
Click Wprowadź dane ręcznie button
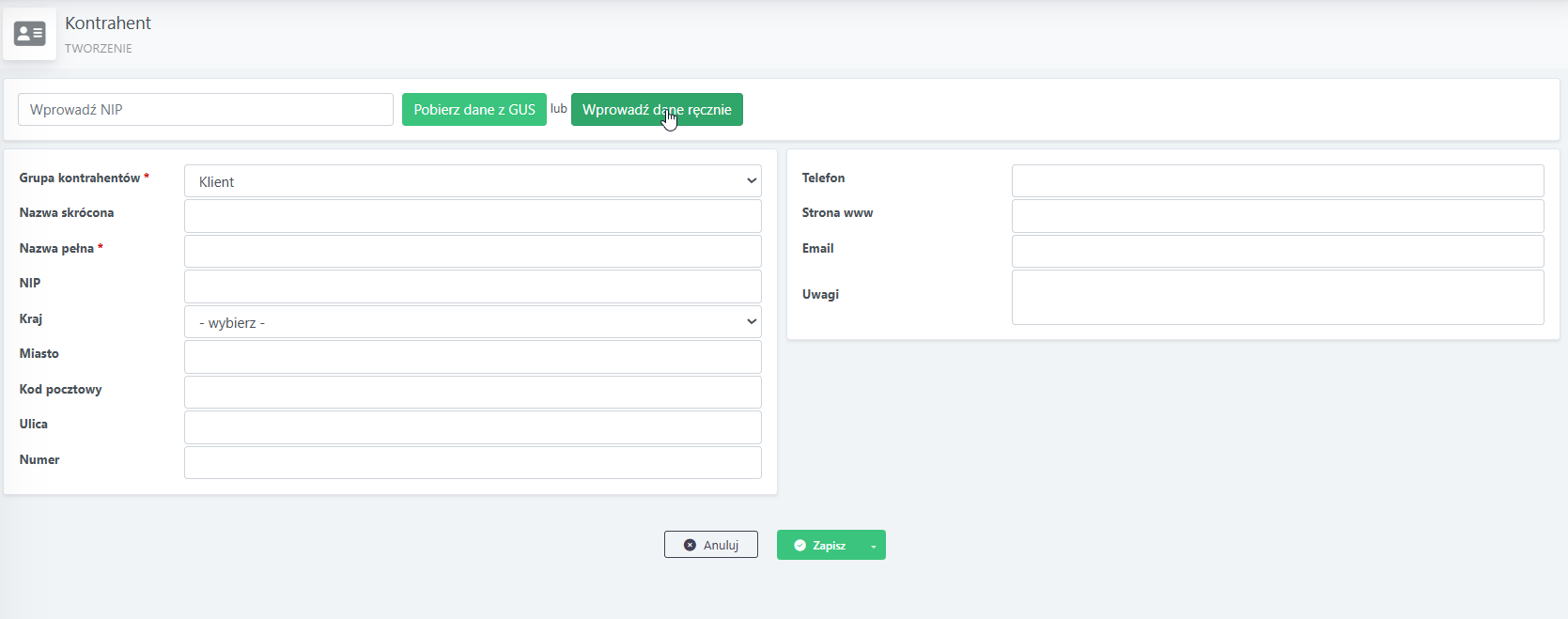click(x=657, y=110)
